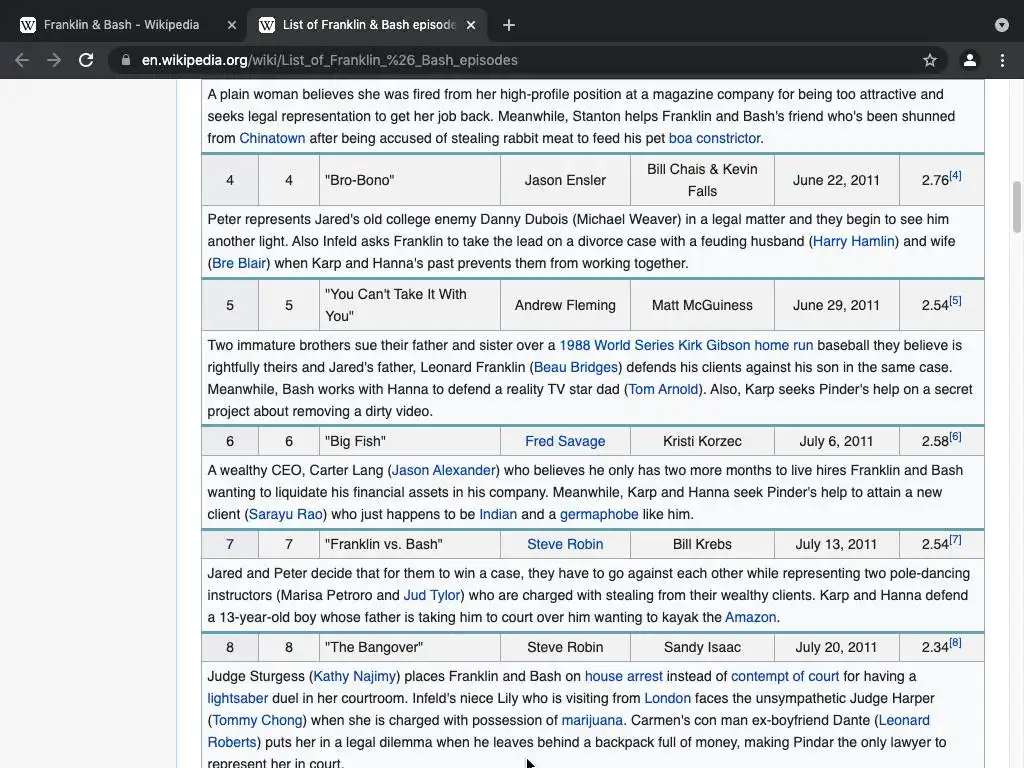Click the Bill Krebs writer cell
This screenshot has height=768, width=1024.
(702, 545)
